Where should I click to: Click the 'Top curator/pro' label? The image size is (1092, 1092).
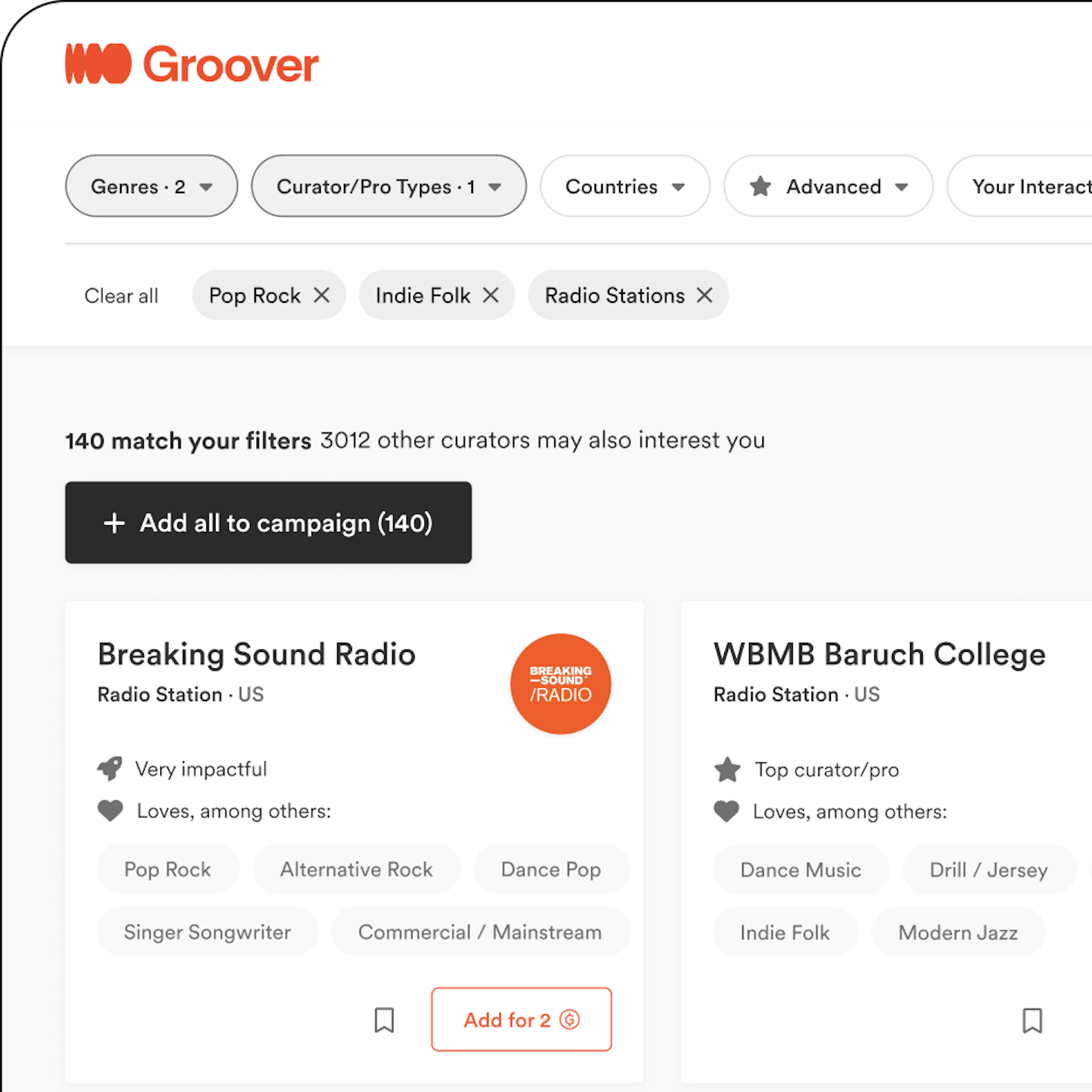827,770
